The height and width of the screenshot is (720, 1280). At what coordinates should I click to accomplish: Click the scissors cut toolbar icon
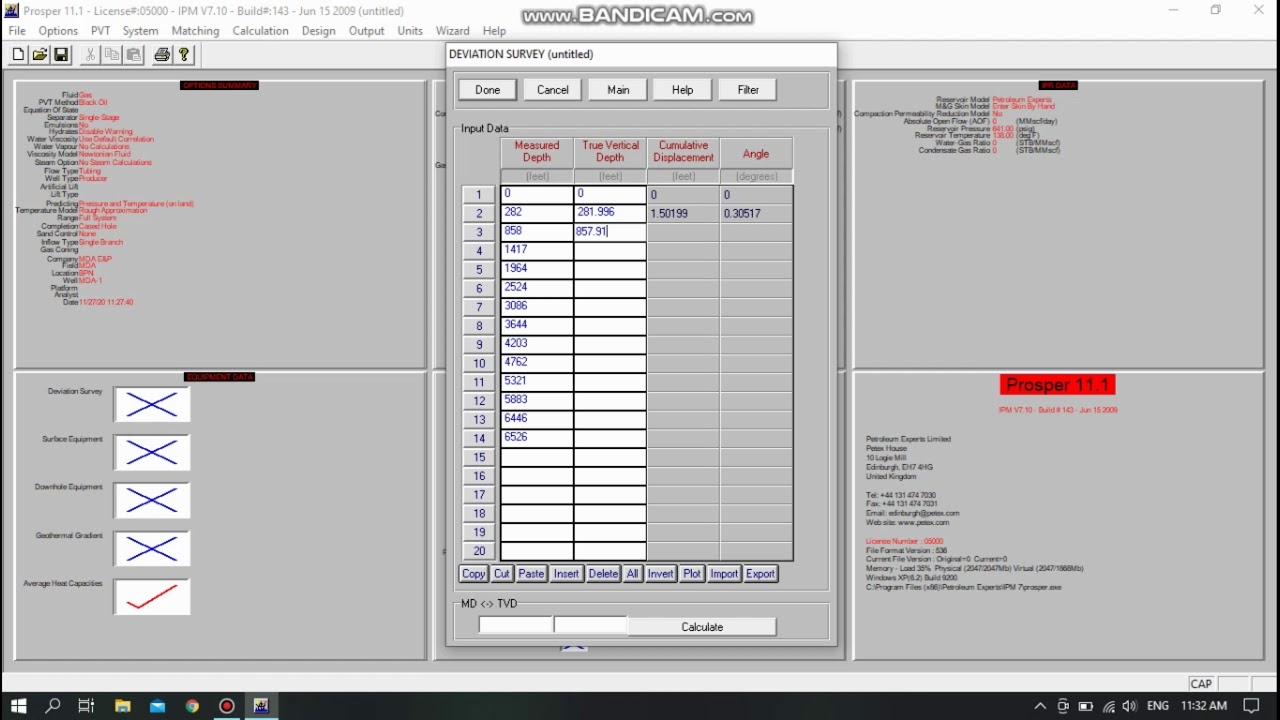tap(91, 55)
